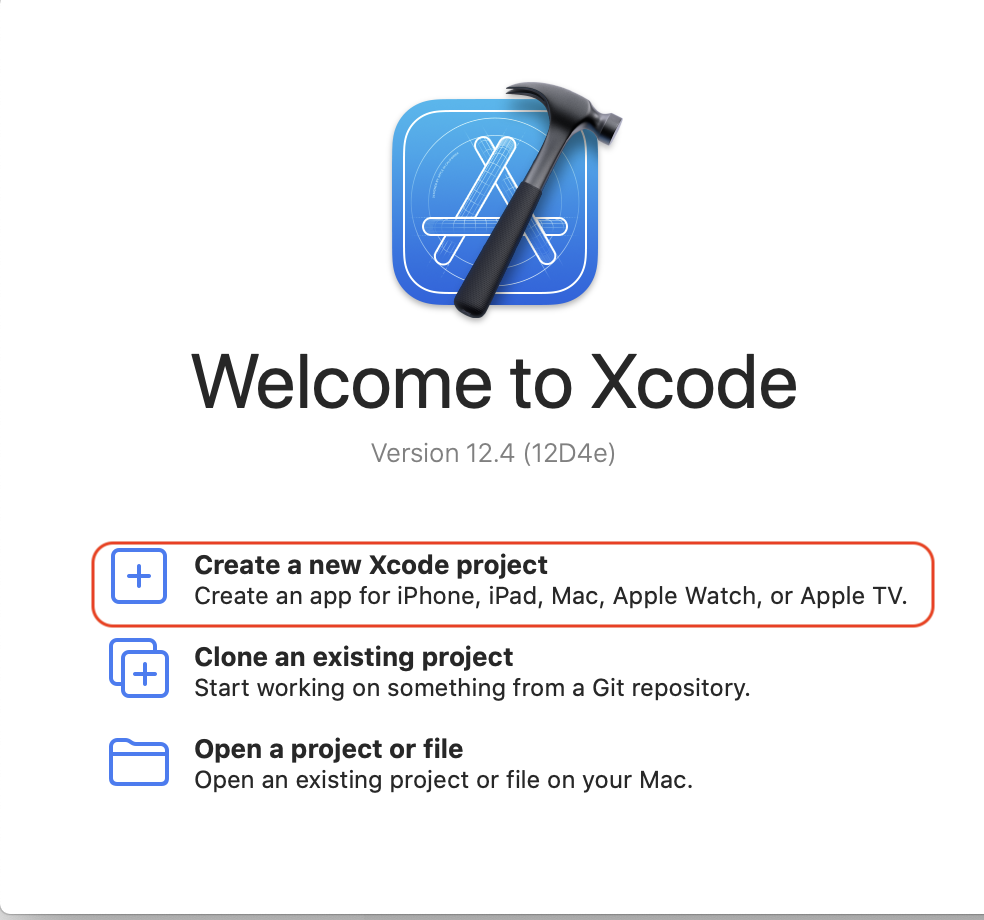Click the blueprint letter A in the logo

pos(495,201)
